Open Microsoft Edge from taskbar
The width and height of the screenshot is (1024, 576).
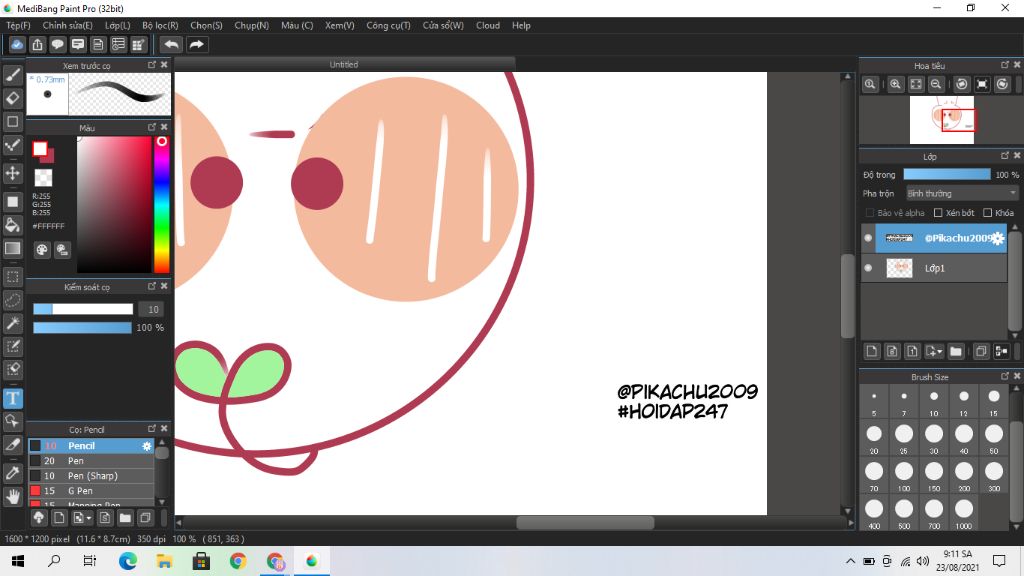[128, 561]
